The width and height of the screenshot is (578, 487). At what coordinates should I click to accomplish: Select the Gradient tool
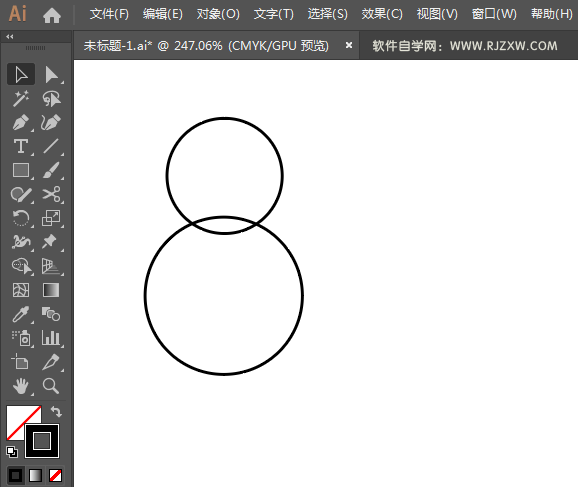pyautogui.click(x=51, y=290)
